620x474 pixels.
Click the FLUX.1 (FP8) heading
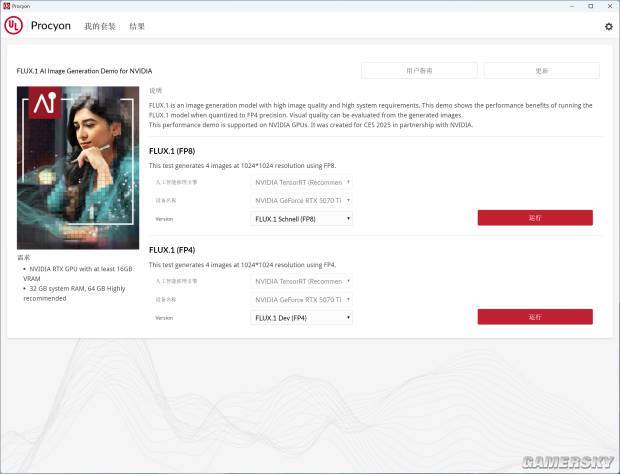click(172, 151)
